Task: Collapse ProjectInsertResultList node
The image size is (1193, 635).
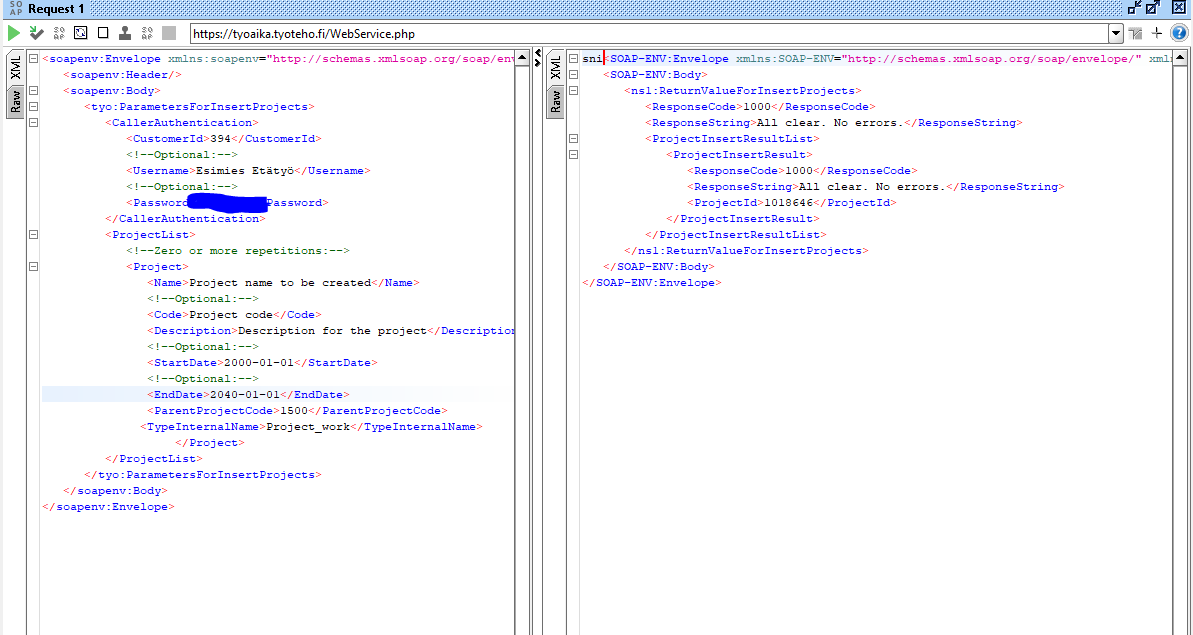Action: pos(574,138)
